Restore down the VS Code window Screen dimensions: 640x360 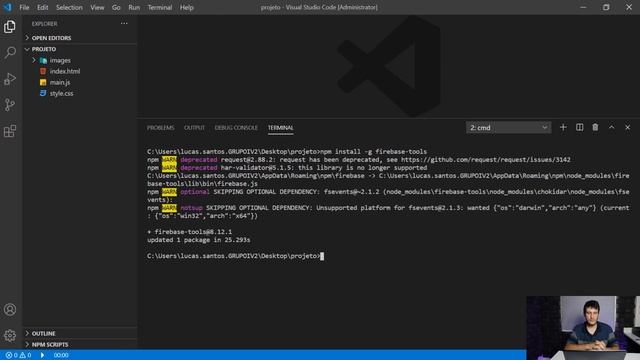[x=606, y=7]
